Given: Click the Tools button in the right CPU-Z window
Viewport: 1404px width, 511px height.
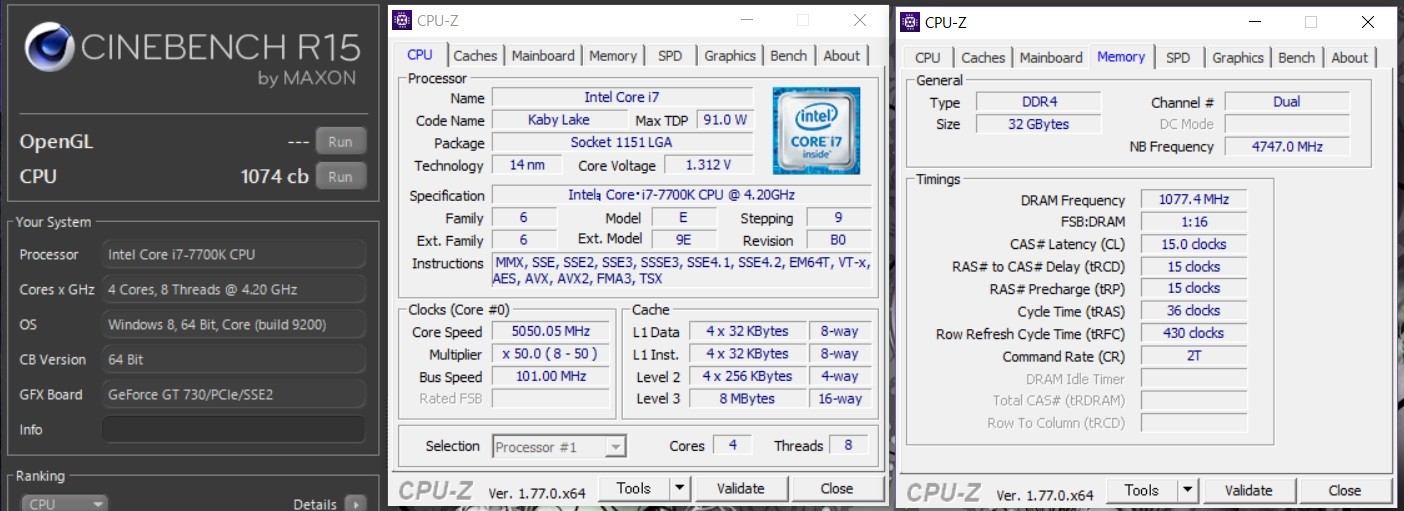Looking at the screenshot, I should coord(1141,490).
